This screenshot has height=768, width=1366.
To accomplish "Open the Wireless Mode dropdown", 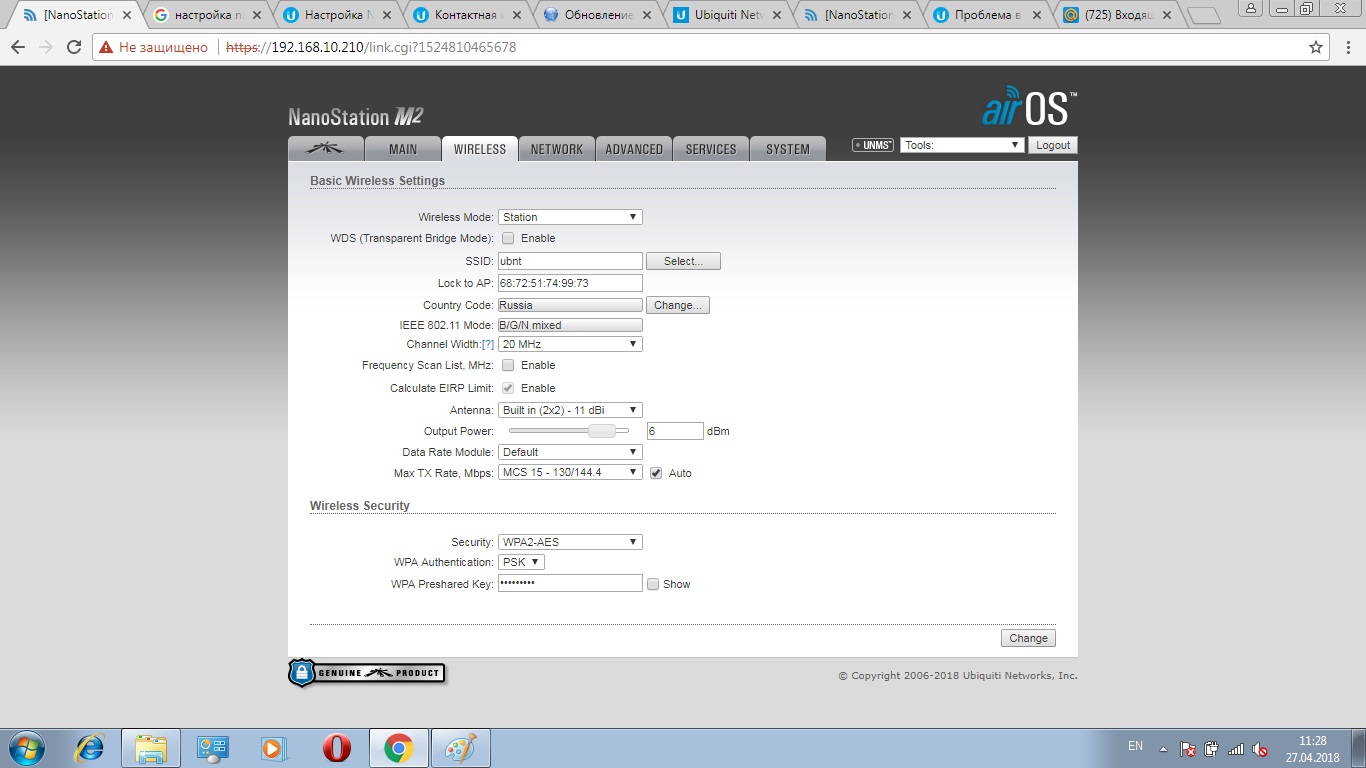I will tap(570, 217).
